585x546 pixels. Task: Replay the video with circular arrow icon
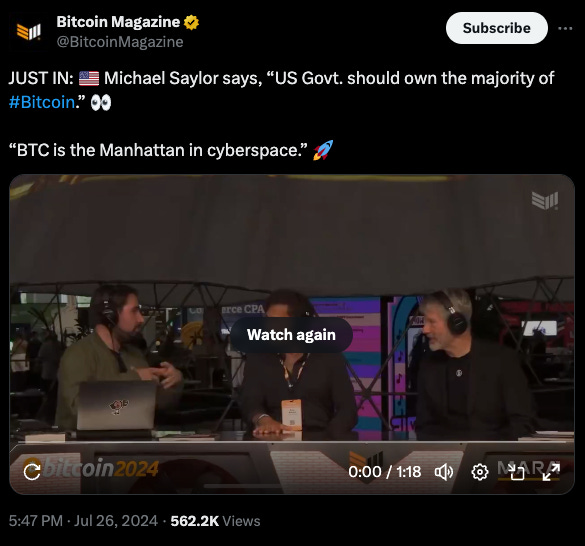(32, 471)
